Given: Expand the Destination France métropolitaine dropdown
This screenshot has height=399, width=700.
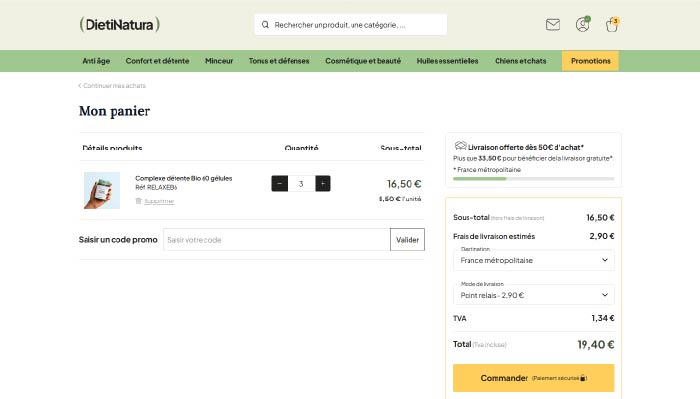Looking at the screenshot, I should [x=534, y=260].
